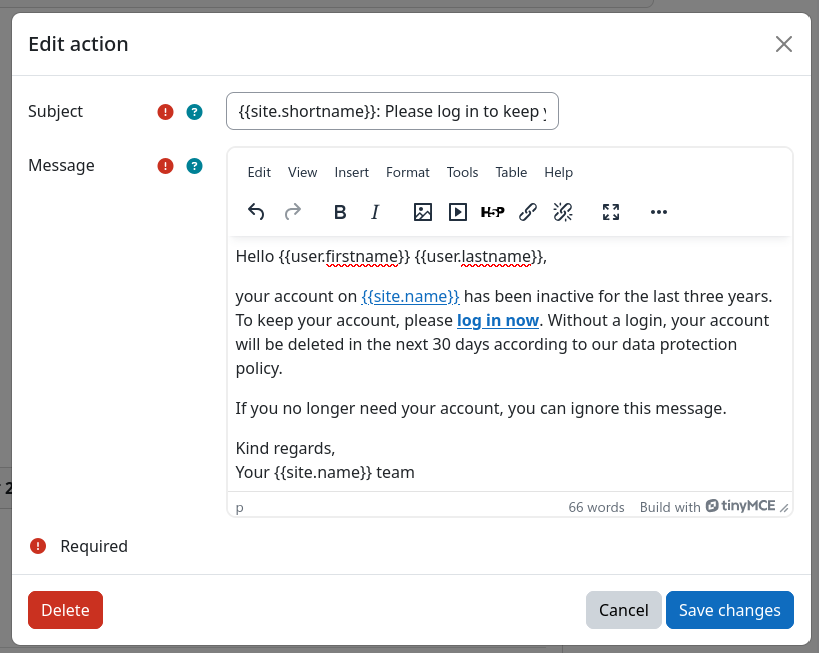Open the Insert menu
The image size is (819, 653).
[351, 172]
